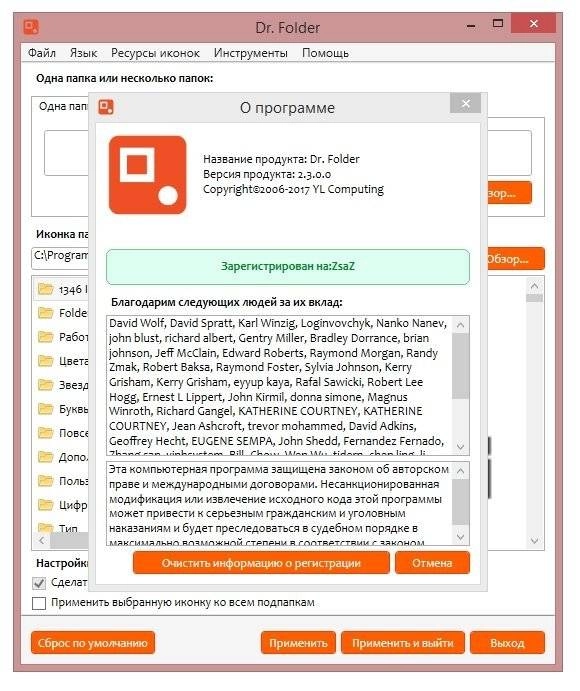Image resolution: width=580 pixels, height=691 pixels.
Task: Click Версия продукта: 2.3.0.0 text
Action: click(x=267, y=175)
